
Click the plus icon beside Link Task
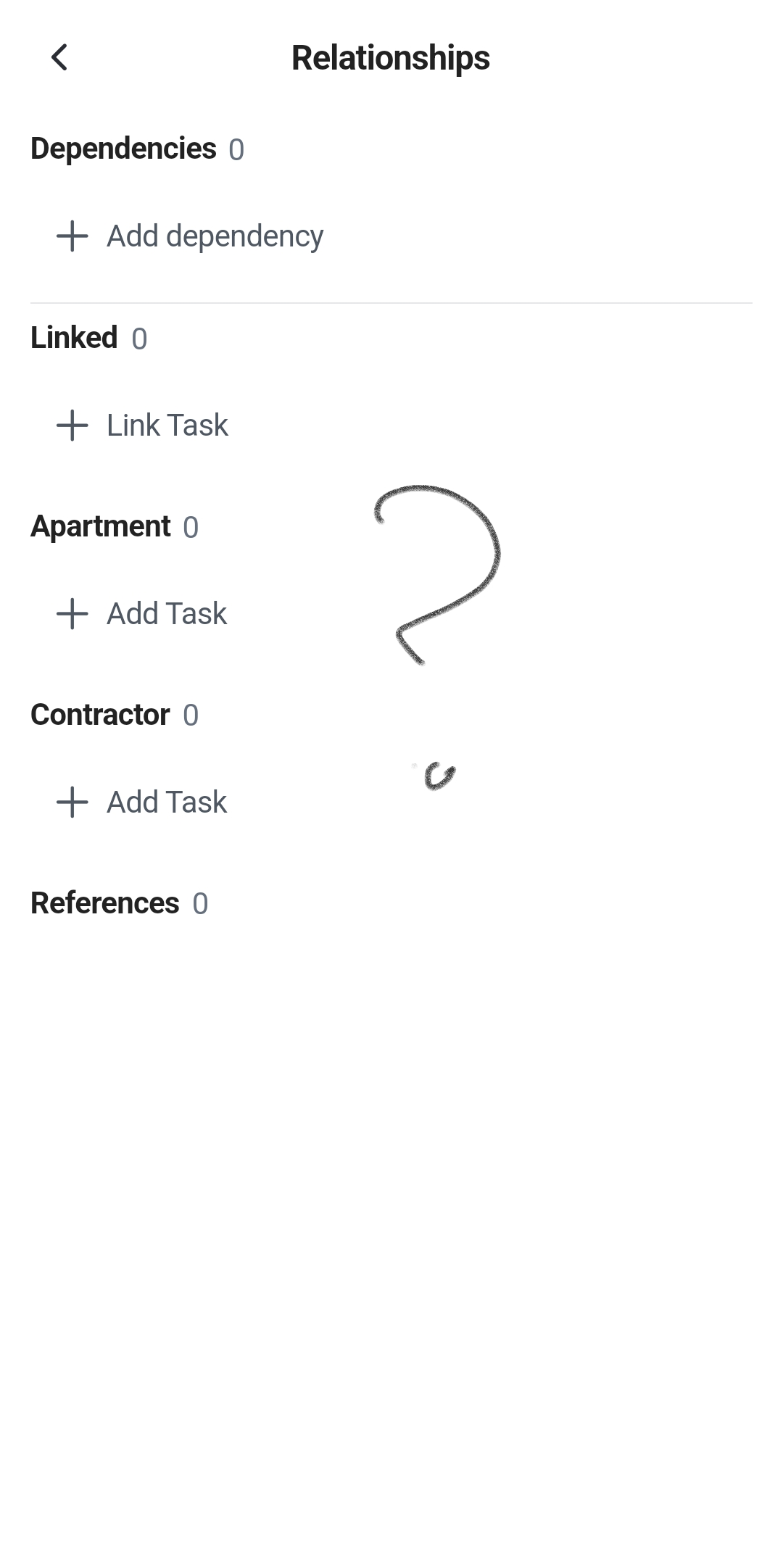click(x=72, y=426)
